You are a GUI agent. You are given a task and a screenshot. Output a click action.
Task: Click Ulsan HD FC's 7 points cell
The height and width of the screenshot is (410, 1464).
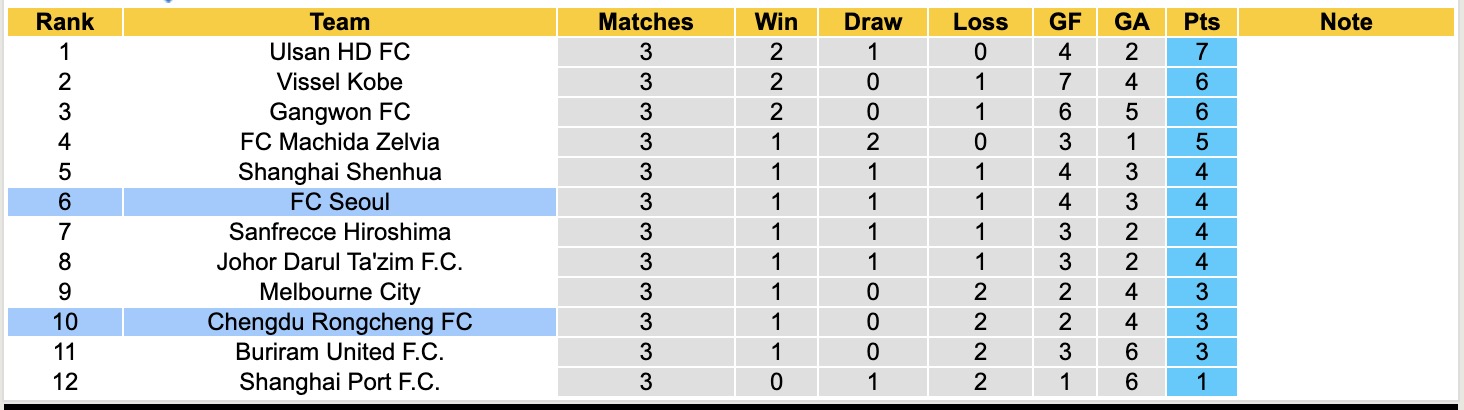pyautogui.click(x=1201, y=52)
